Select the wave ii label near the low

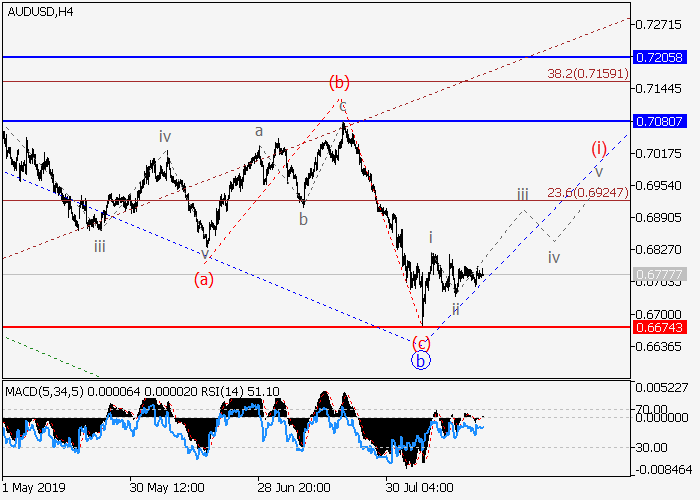[455, 309]
